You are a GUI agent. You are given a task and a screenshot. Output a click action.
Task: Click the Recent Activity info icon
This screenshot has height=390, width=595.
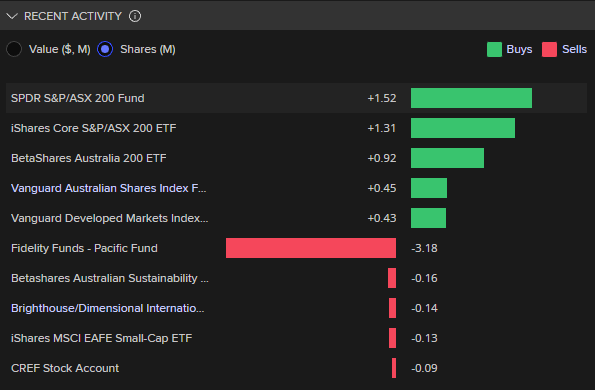[x=135, y=16]
